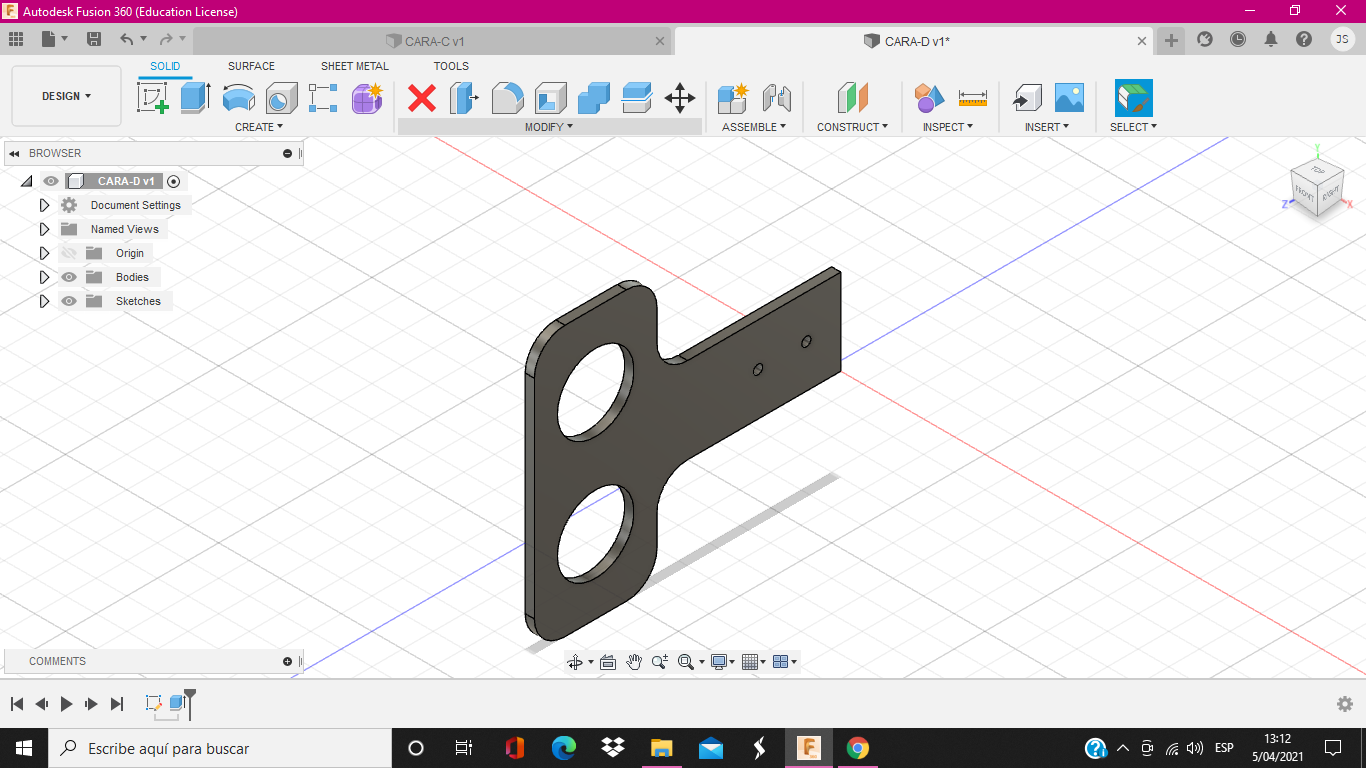Select the Create Form tool
This screenshot has height=768, width=1366.
[x=367, y=98]
